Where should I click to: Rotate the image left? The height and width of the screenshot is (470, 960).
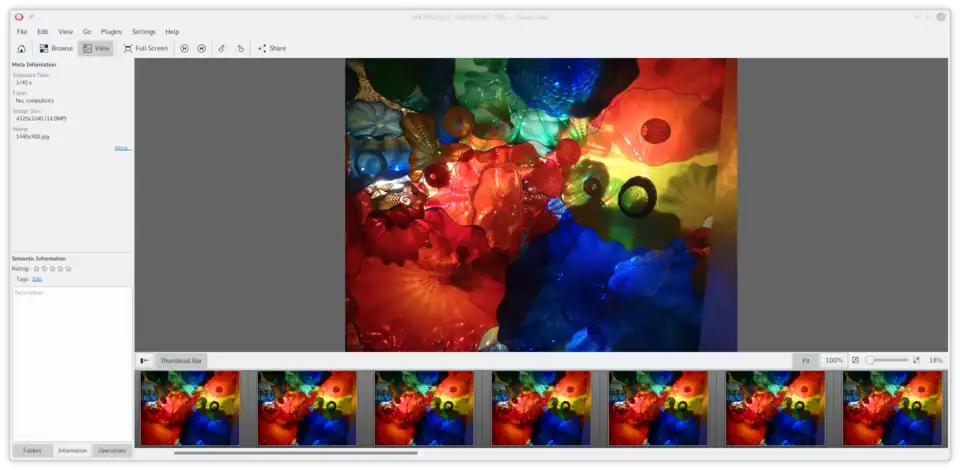pyautogui.click(x=222, y=48)
